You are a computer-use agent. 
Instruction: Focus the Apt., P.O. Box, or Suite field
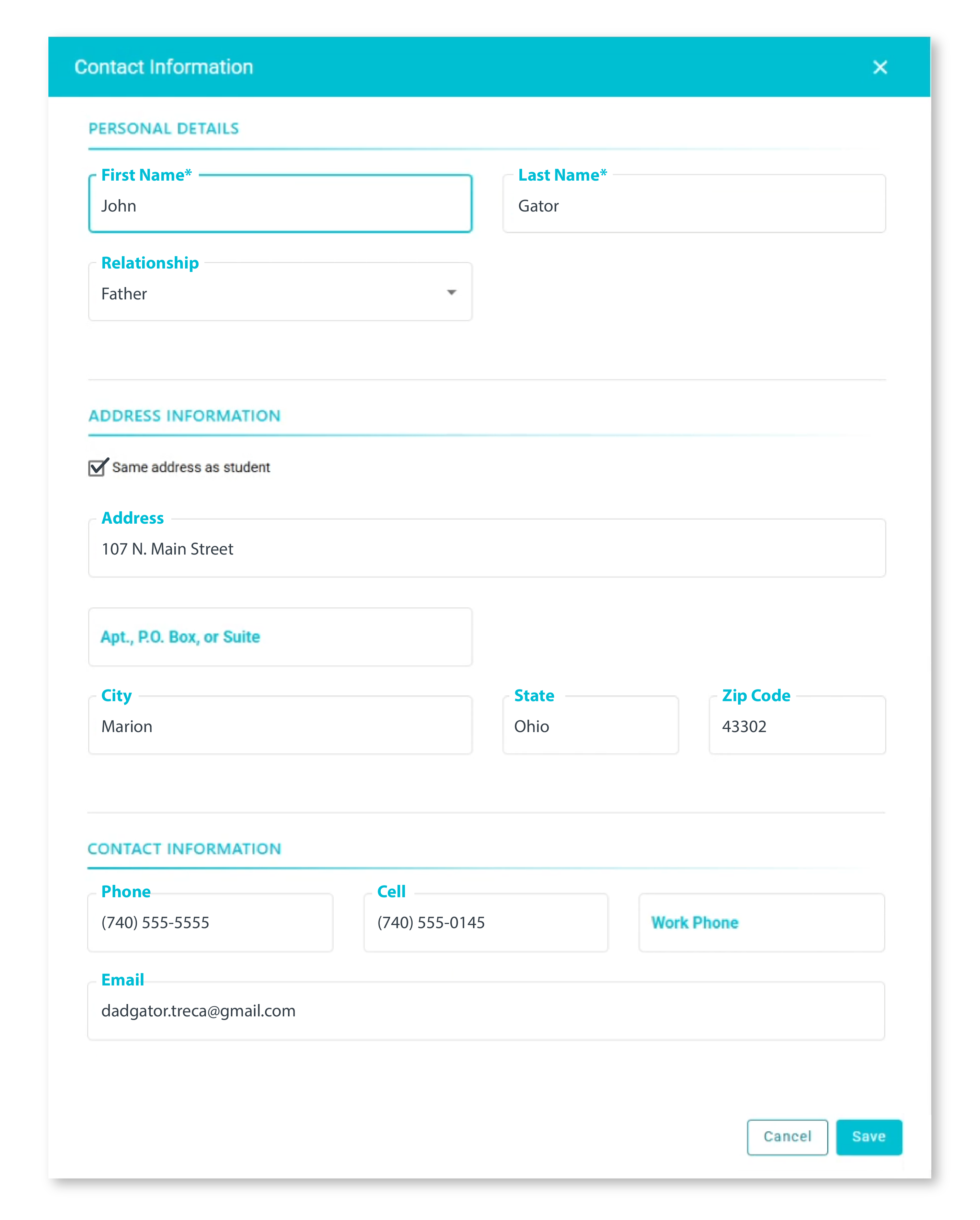click(279, 637)
